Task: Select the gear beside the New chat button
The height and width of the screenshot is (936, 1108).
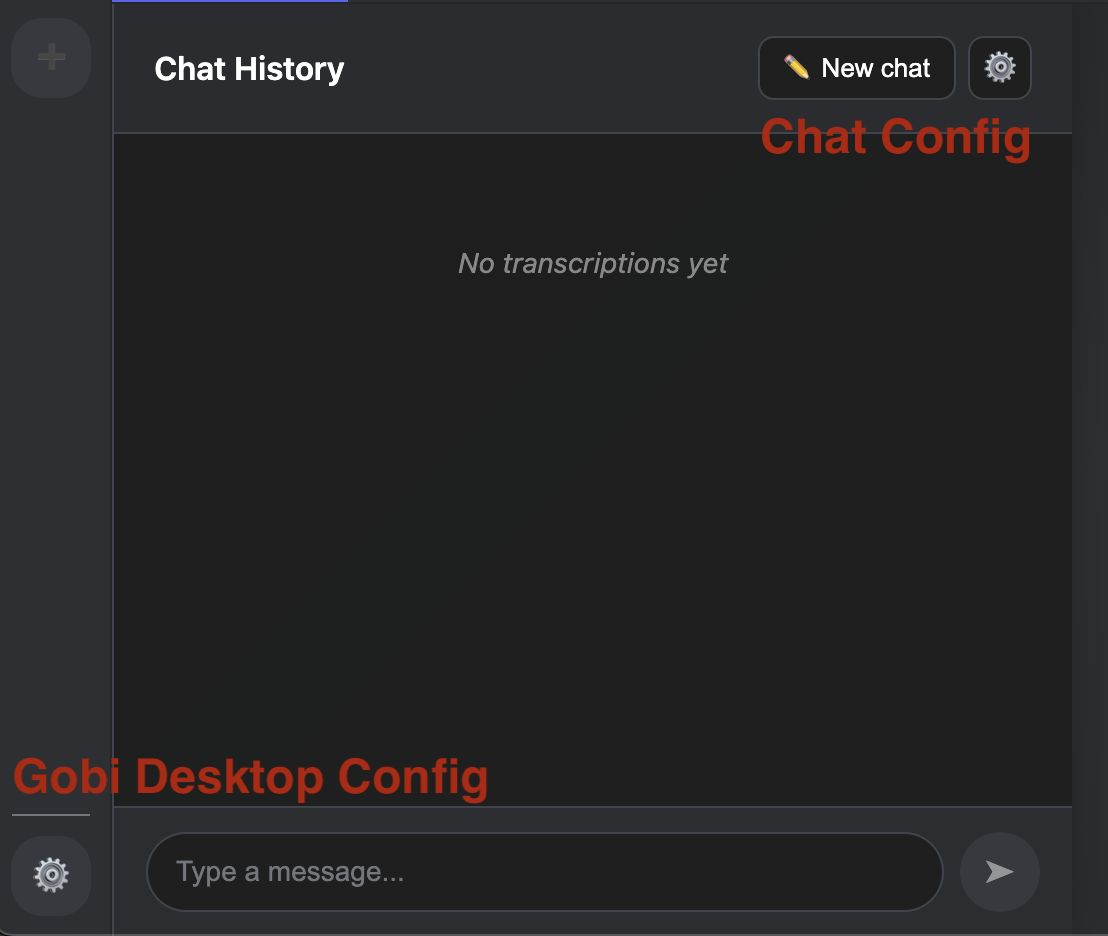Action: point(999,67)
